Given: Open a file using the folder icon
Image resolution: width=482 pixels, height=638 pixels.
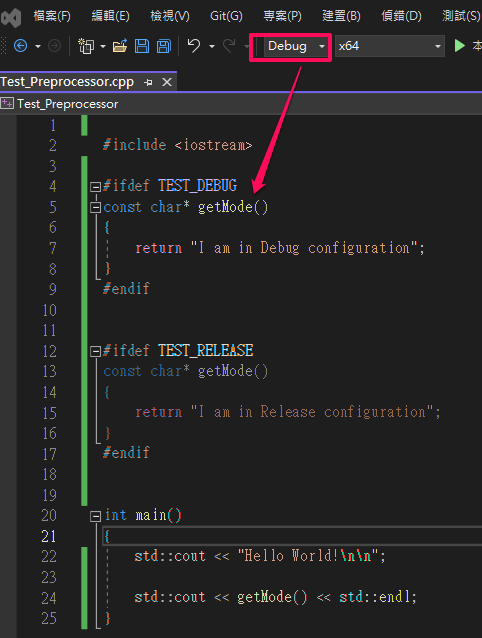Looking at the screenshot, I should 120,46.
